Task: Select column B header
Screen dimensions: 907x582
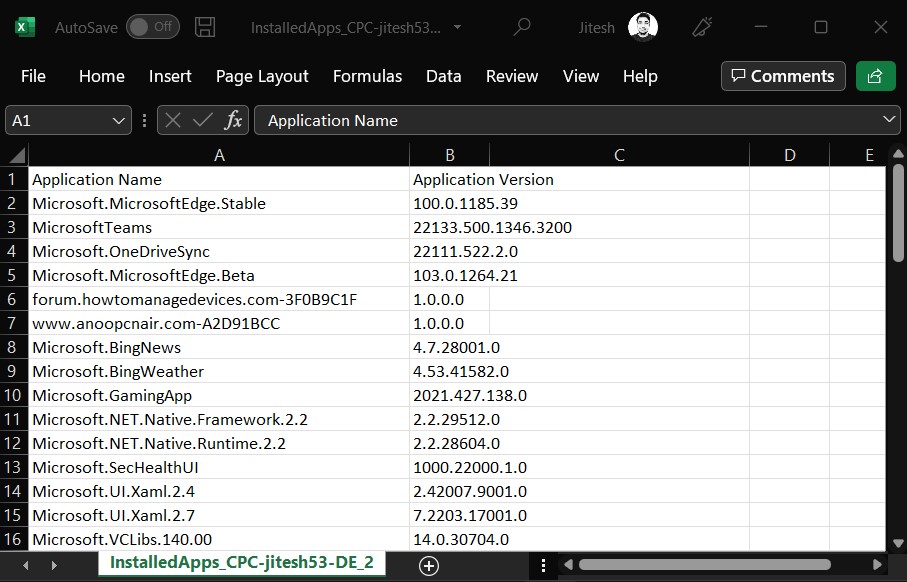Action: pyautogui.click(x=449, y=155)
